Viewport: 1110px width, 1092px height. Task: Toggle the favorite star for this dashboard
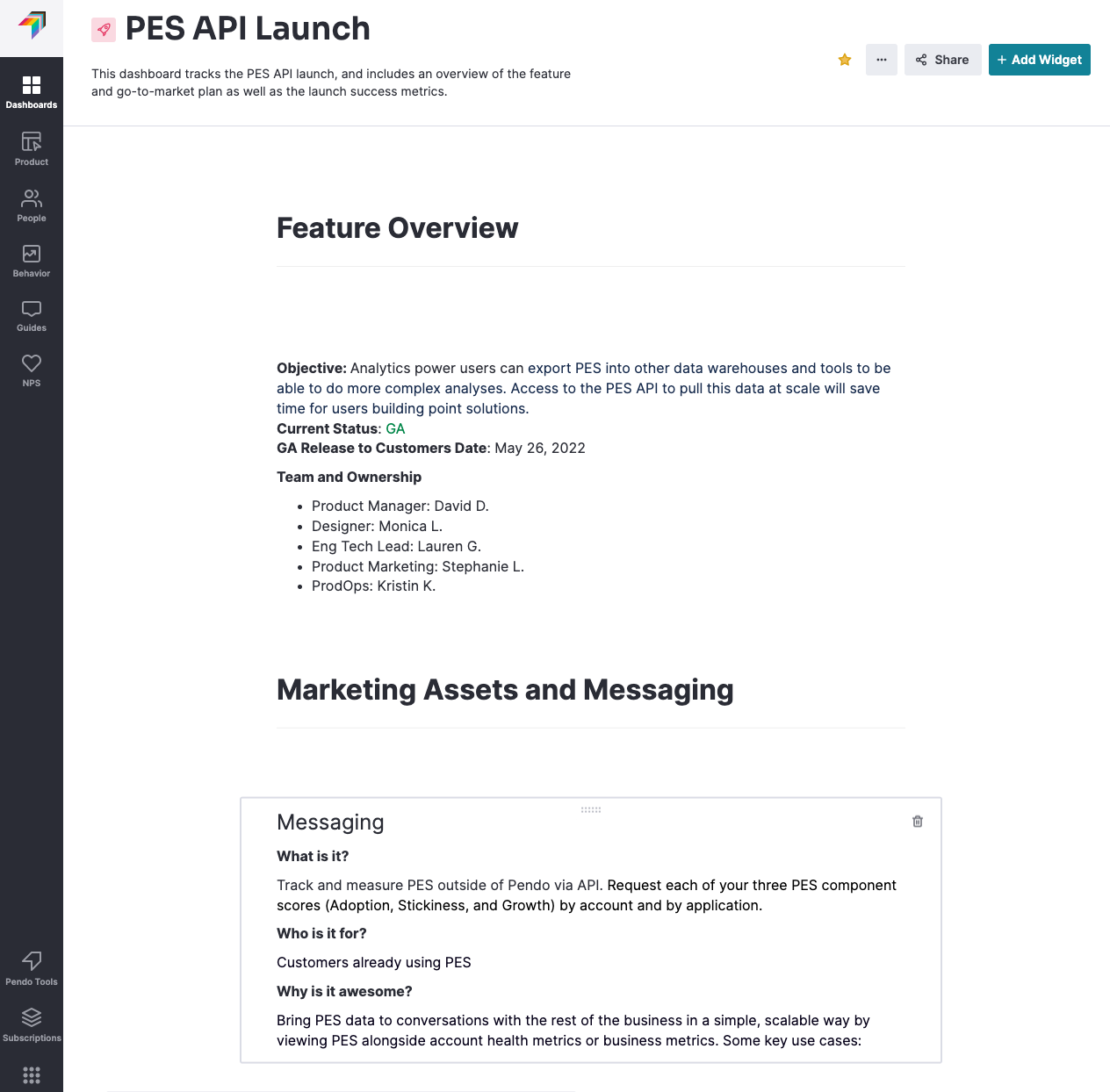845,60
